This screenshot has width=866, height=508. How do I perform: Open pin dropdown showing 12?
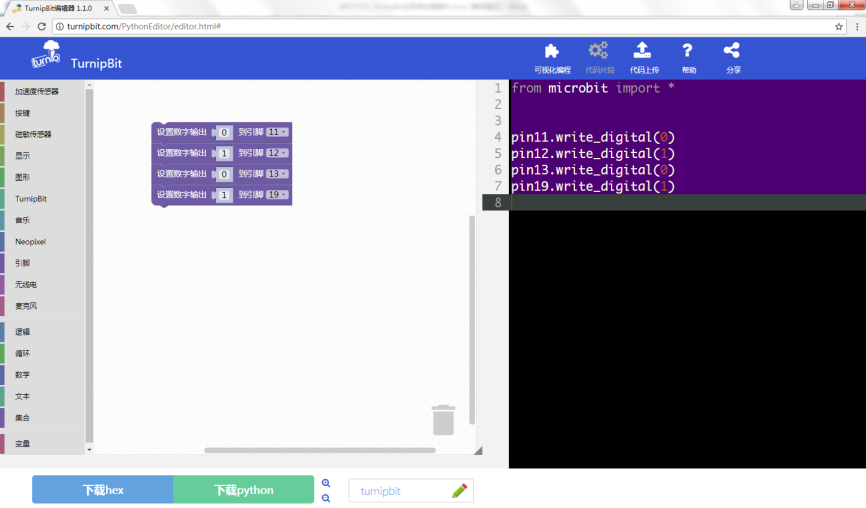(277, 153)
